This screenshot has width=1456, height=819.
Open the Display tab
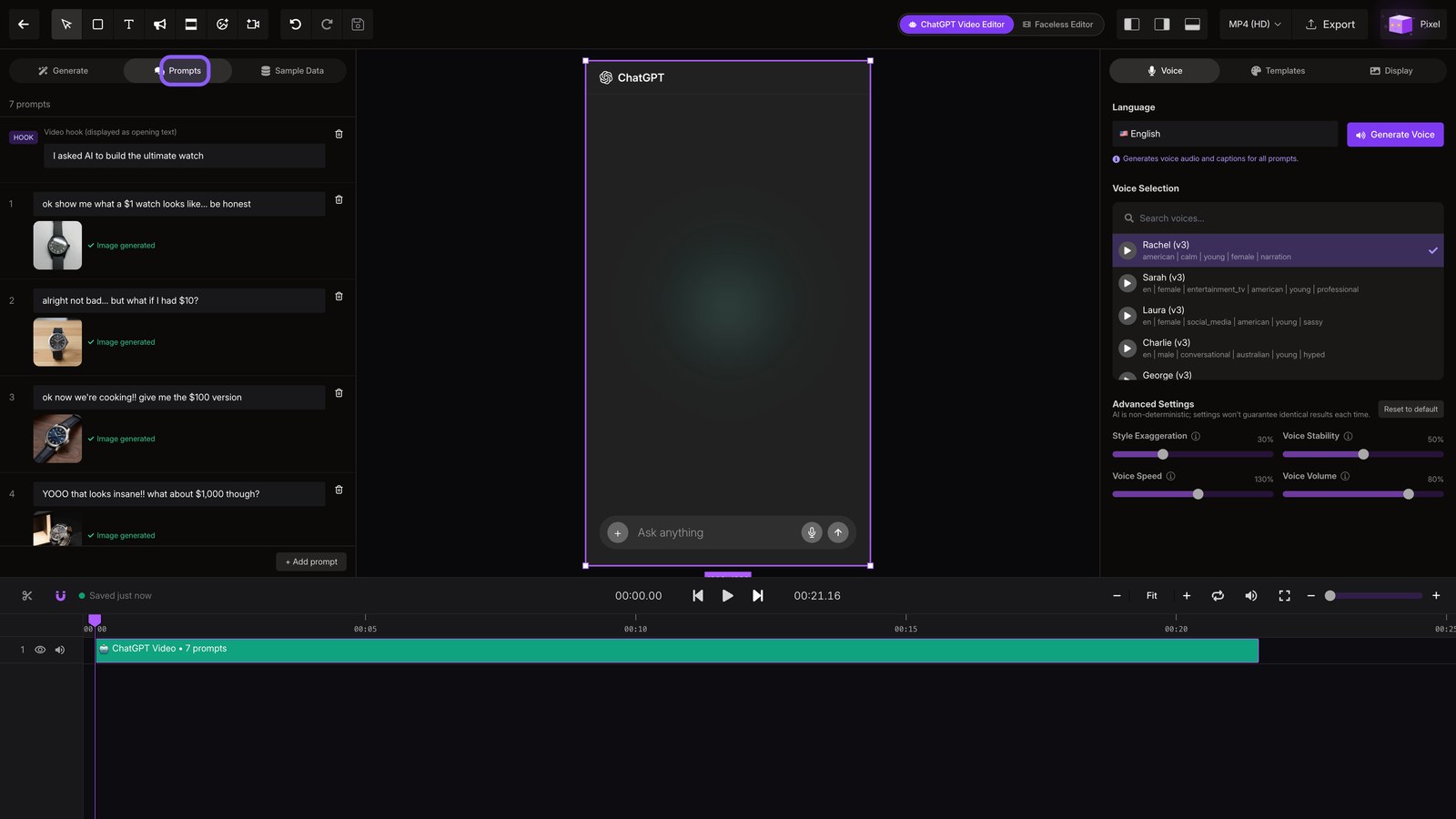click(x=1391, y=71)
